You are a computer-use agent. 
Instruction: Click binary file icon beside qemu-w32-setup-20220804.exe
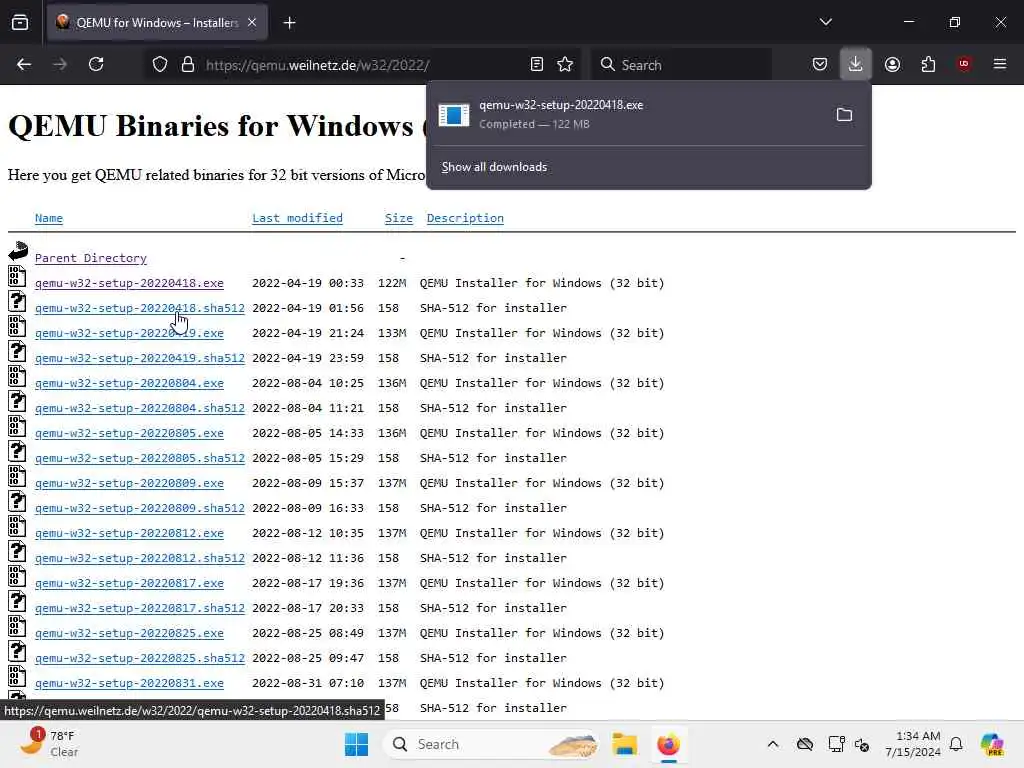pyautogui.click(x=17, y=376)
